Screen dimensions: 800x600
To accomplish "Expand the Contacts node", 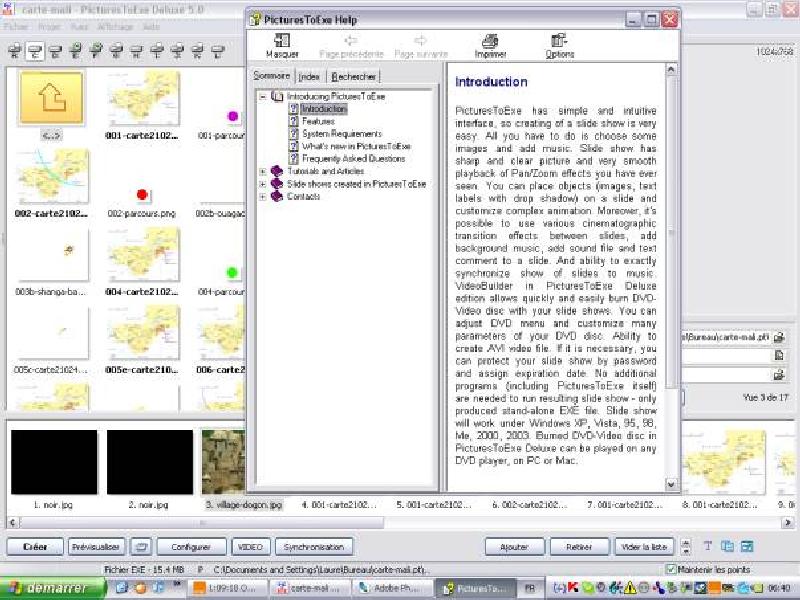I will coord(263,197).
